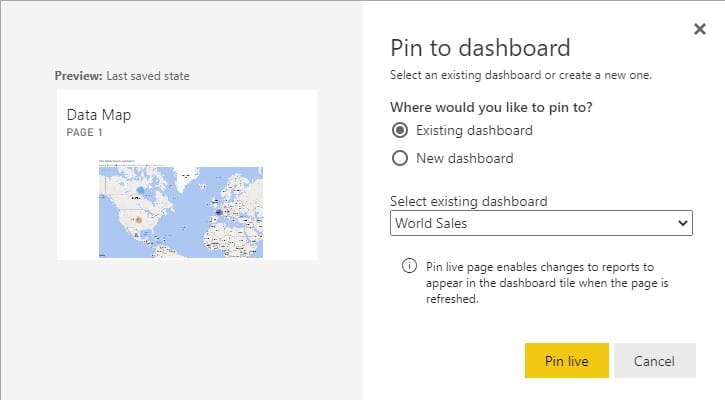This screenshot has width=725, height=400.
Task: Click the purple bubble over Europe
Action: (219, 213)
